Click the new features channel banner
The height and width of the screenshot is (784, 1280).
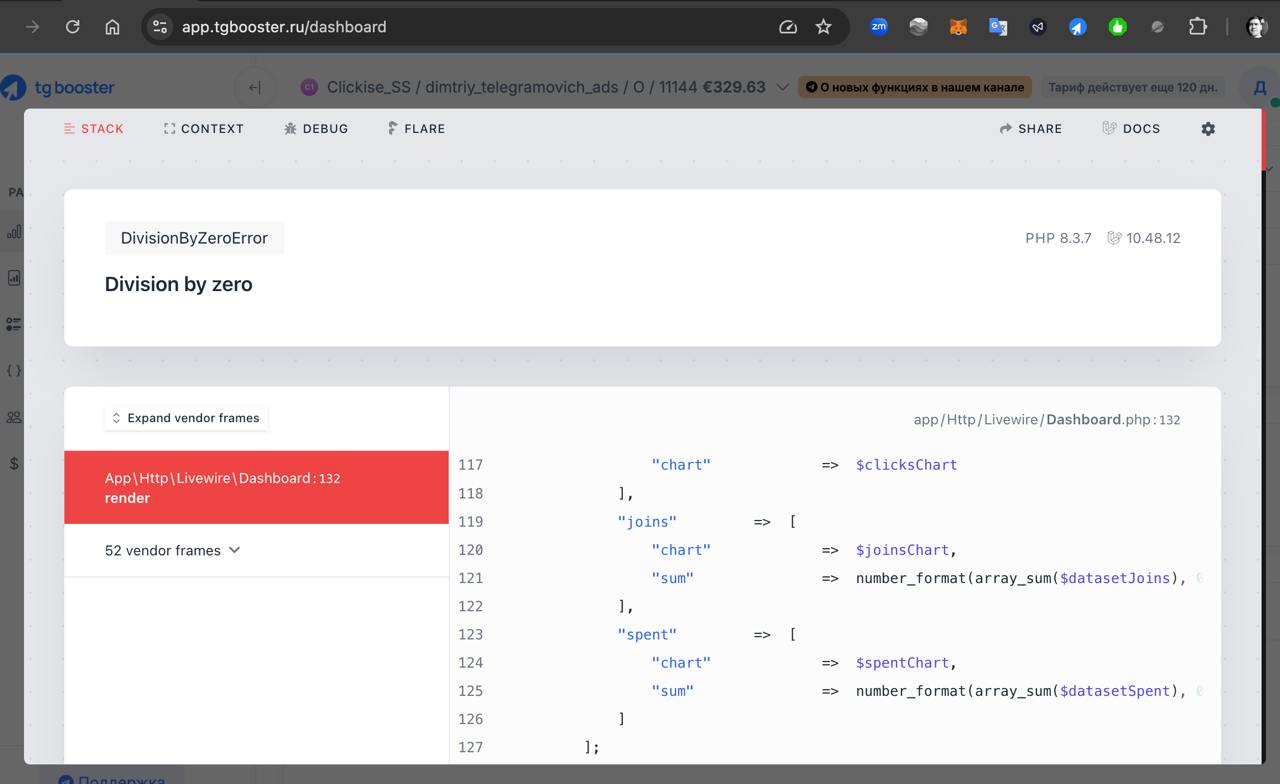click(x=915, y=87)
